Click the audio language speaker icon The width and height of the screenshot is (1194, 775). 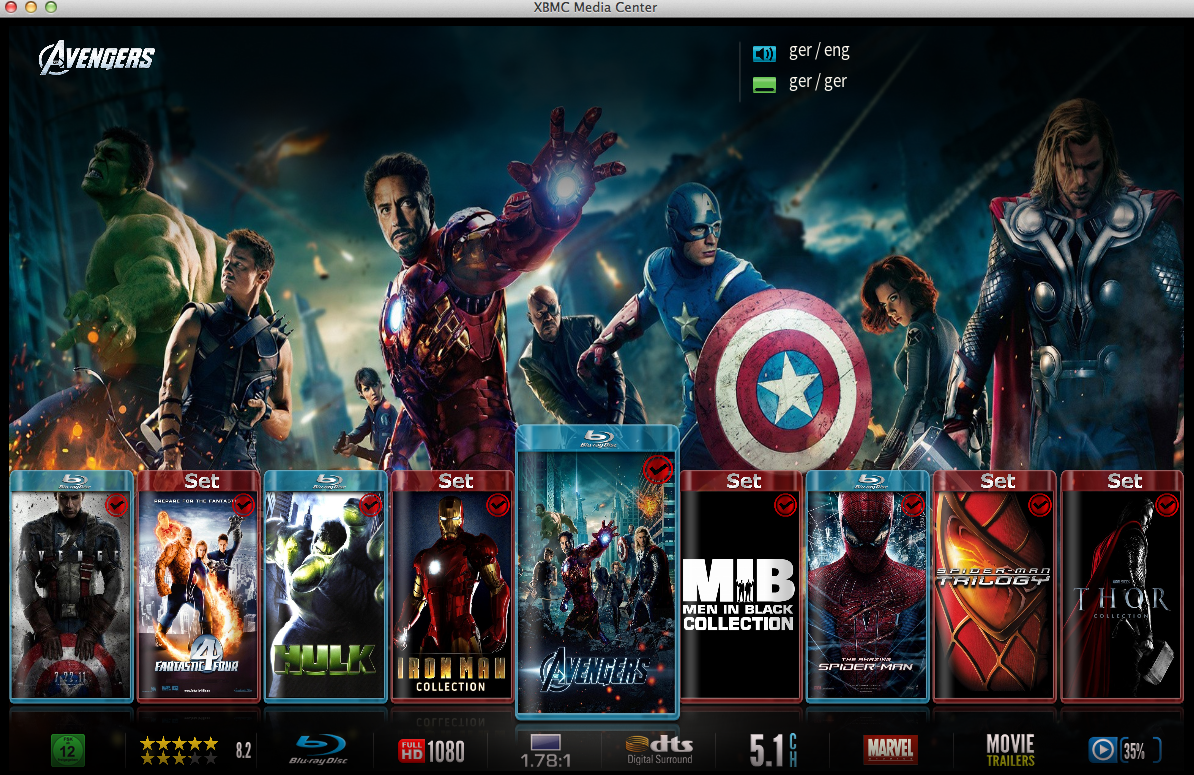(x=764, y=53)
